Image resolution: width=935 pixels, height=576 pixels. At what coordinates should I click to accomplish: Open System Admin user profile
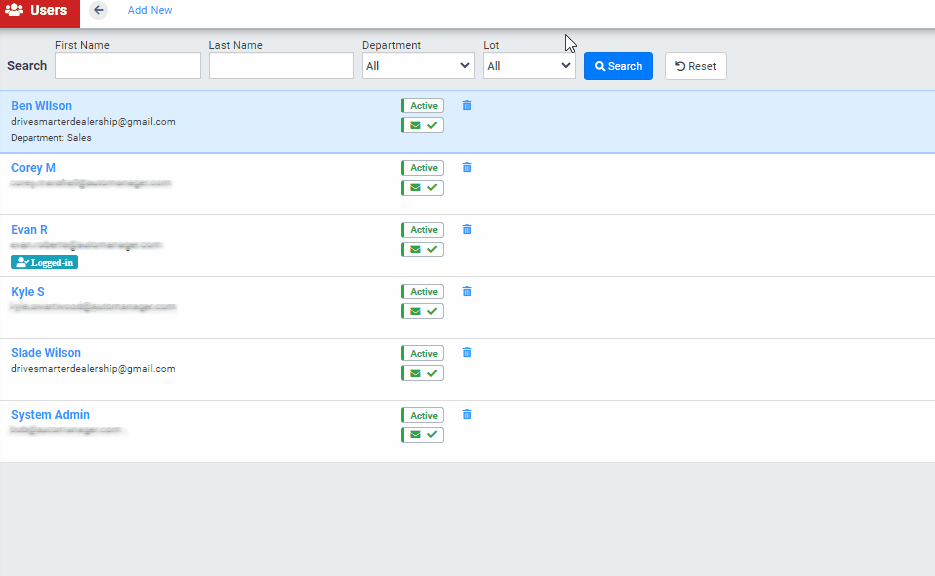[x=50, y=414]
